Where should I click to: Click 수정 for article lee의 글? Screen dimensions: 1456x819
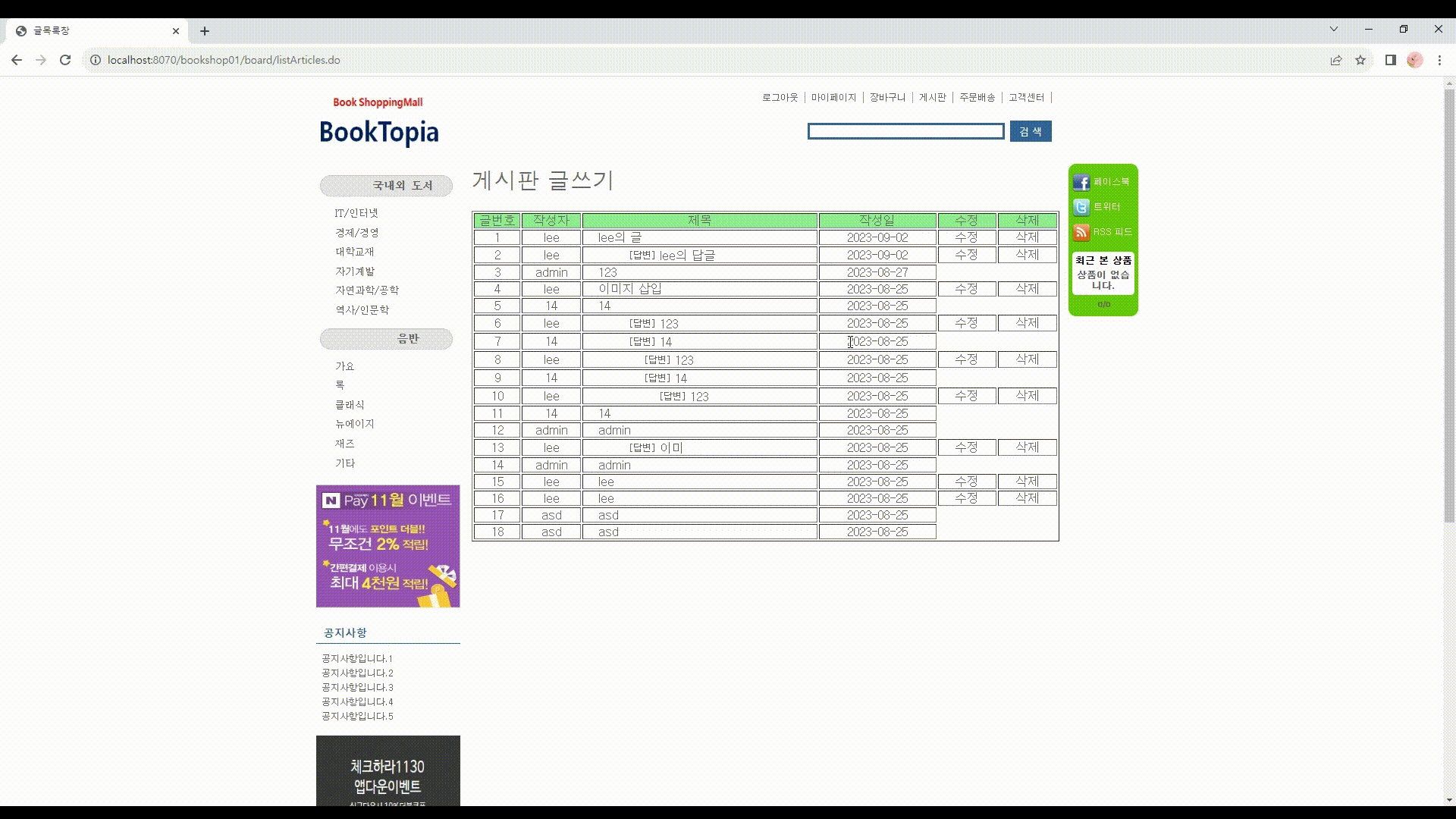tap(966, 237)
